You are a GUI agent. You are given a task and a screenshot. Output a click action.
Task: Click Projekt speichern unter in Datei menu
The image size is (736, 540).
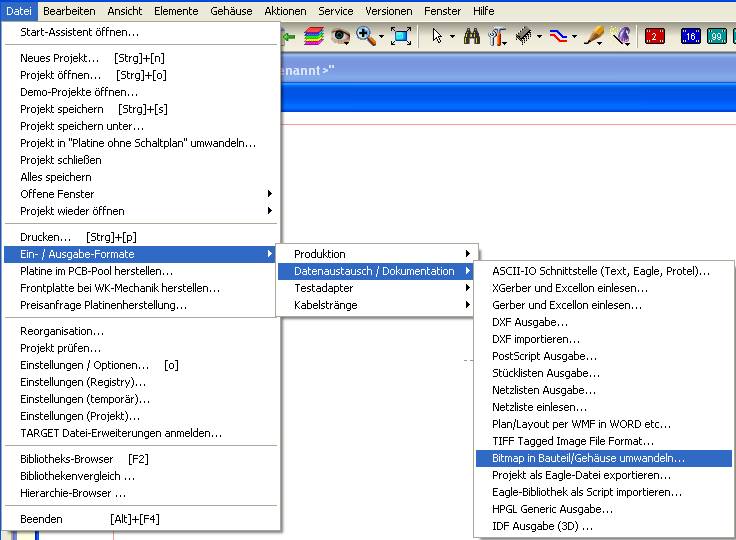[x=82, y=126]
